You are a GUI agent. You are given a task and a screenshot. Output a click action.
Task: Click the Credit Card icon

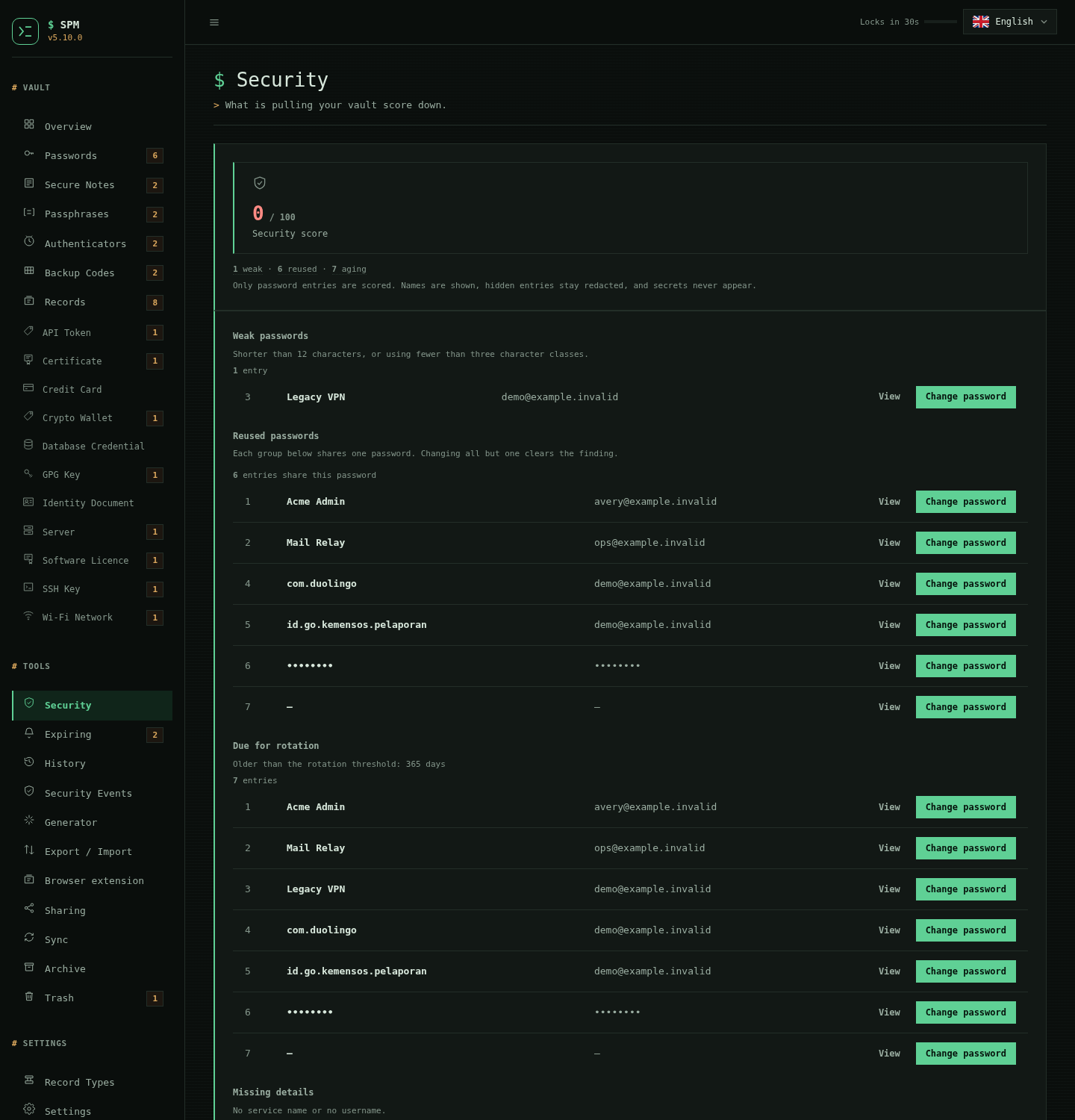click(x=28, y=388)
